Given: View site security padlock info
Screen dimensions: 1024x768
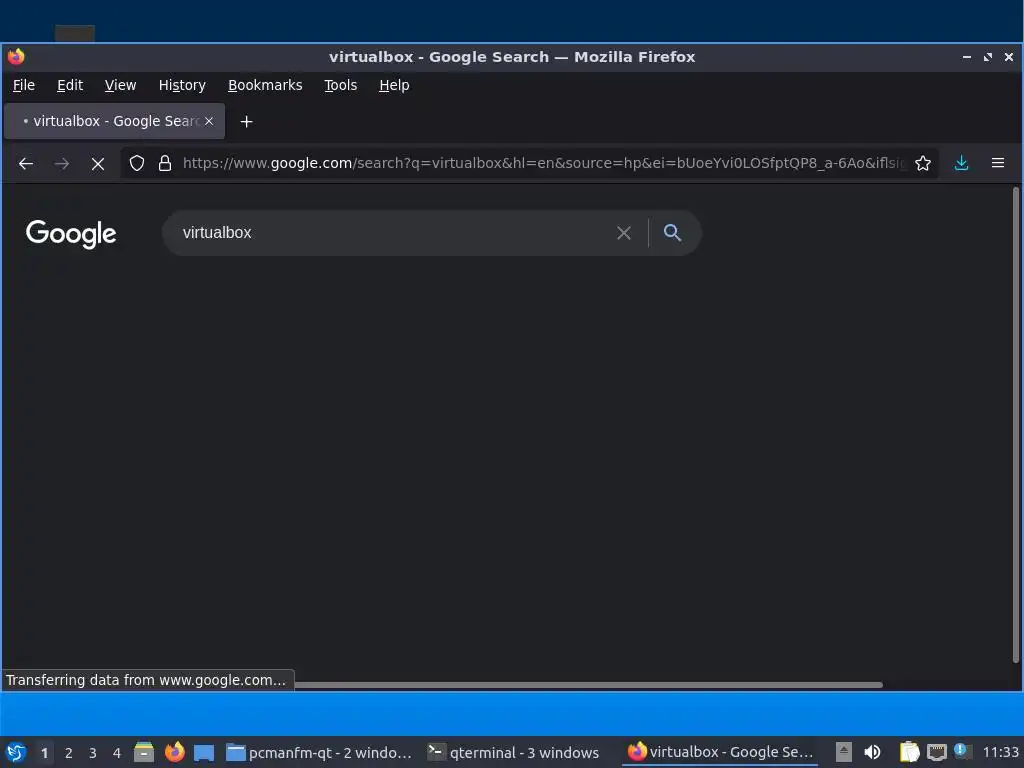Looking at the screenshot, I should pos(165,163).
